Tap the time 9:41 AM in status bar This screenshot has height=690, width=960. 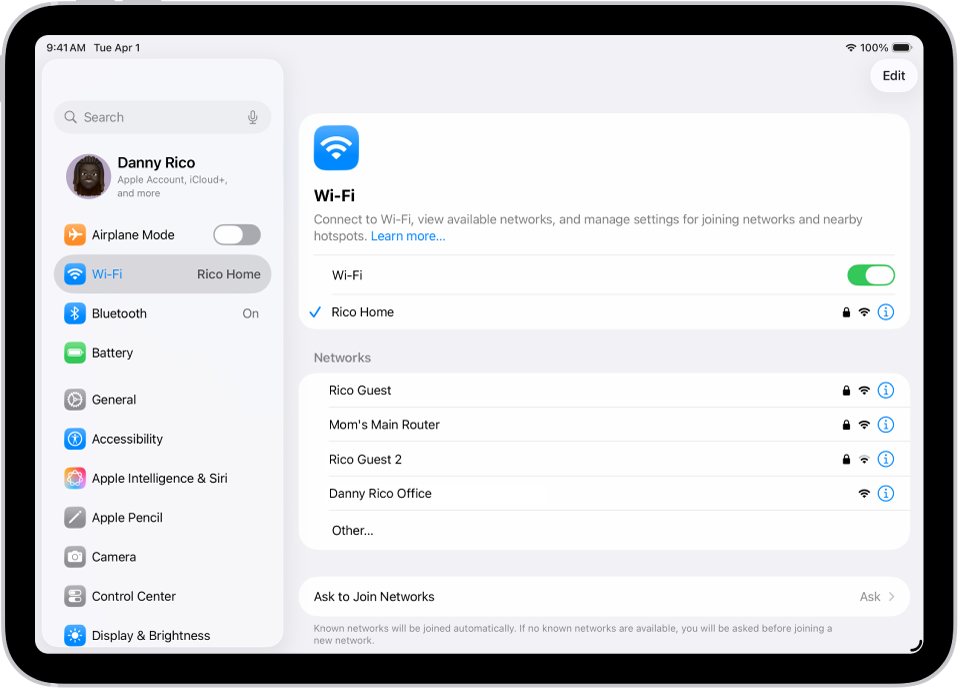(x=66, y=48)
